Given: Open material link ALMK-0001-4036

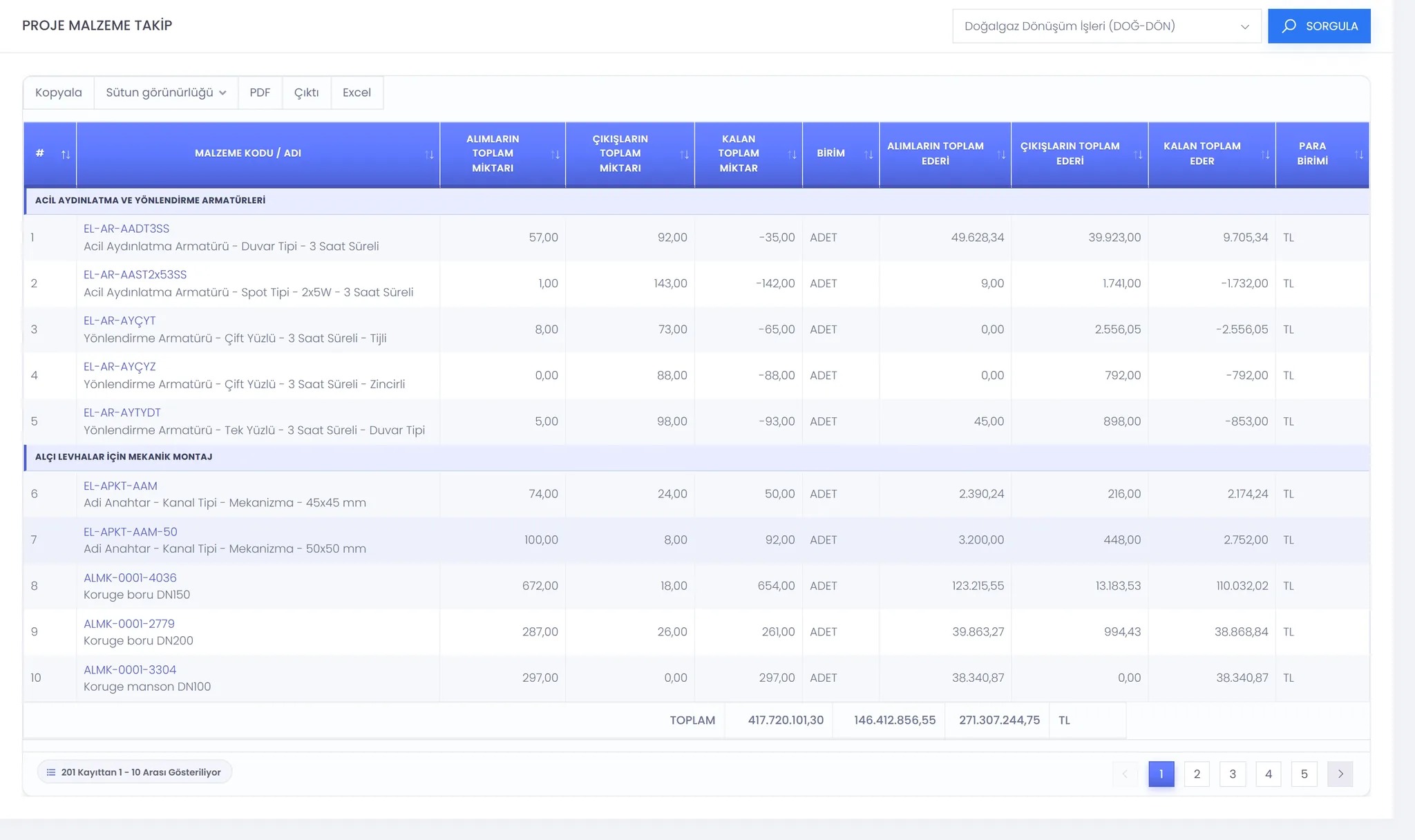Looking at the screenshot, I should pyautogui.click(x=130, y=577).
